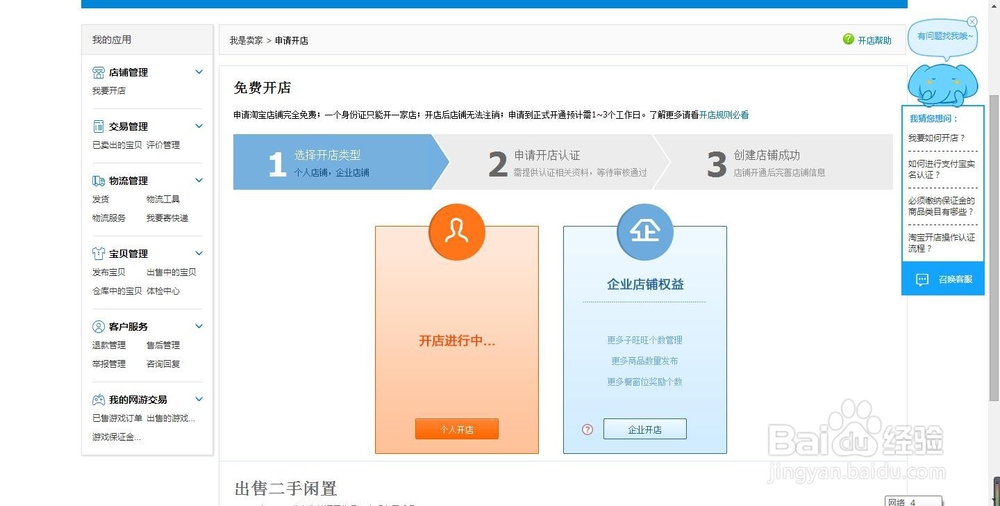Open the 开店规则必看 link
1000x506 pixels.
point(724,115)
